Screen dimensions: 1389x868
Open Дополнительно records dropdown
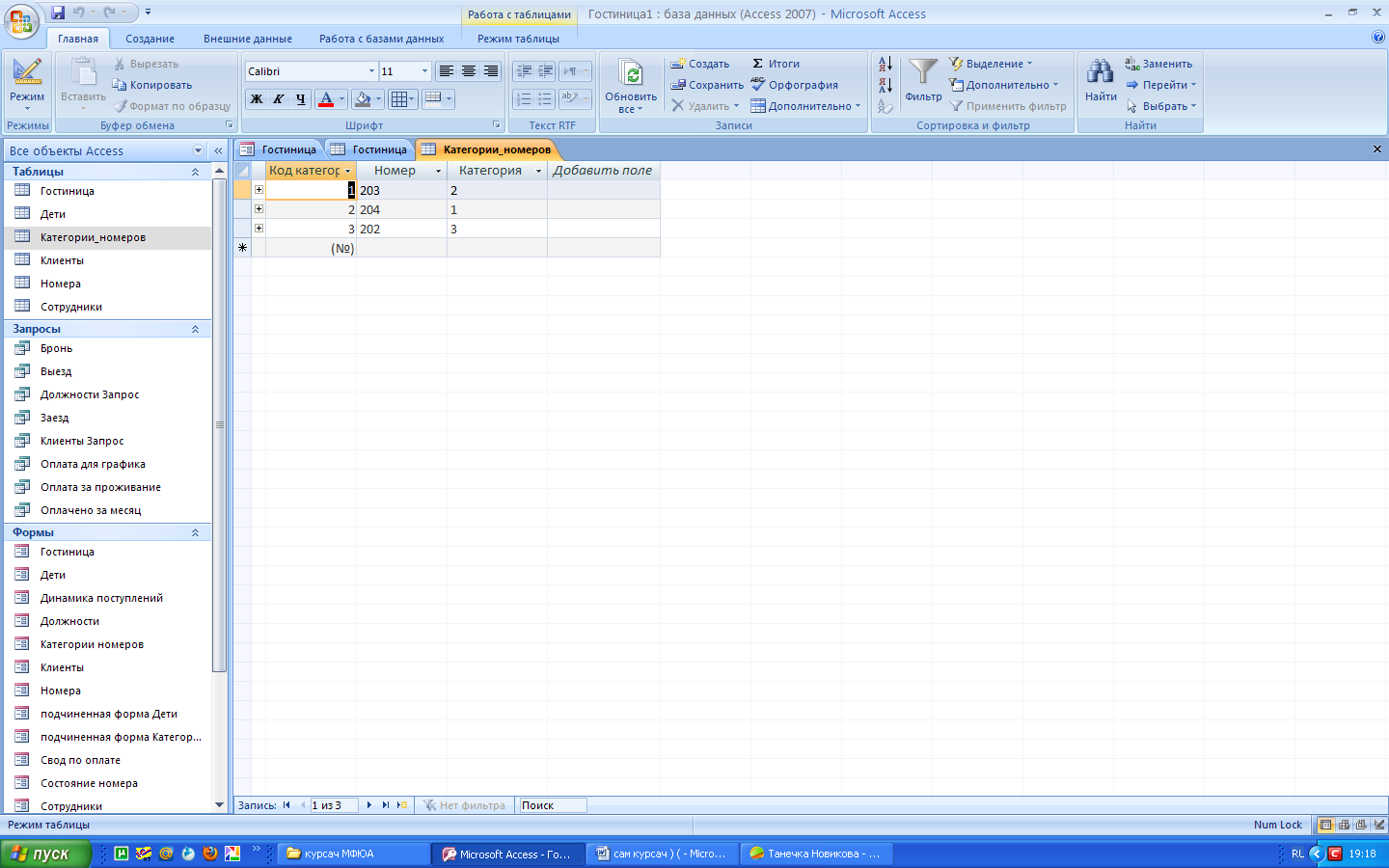(x=805, y=106)
